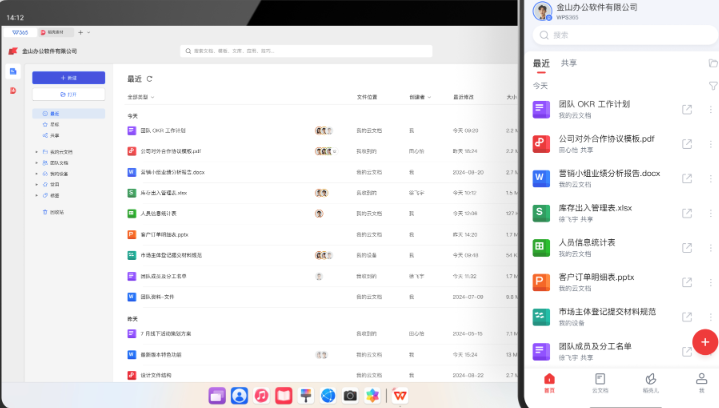Open 客户订单明细表.pptx in desktop file list
This screenshot has height=408, width=719.
tap(164, 235)
